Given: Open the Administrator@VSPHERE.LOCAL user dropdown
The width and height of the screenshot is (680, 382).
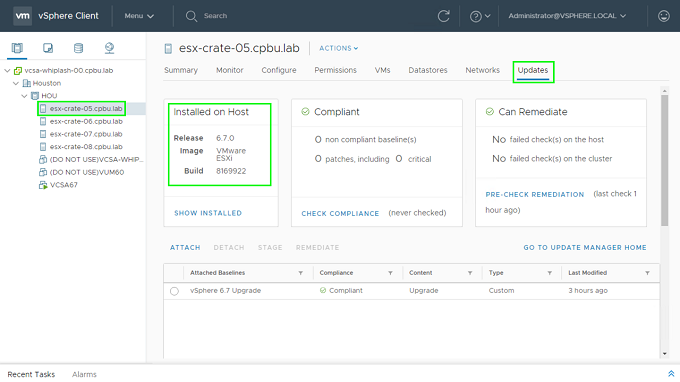Looking at the screenshot, I should (x=567, y=16).
